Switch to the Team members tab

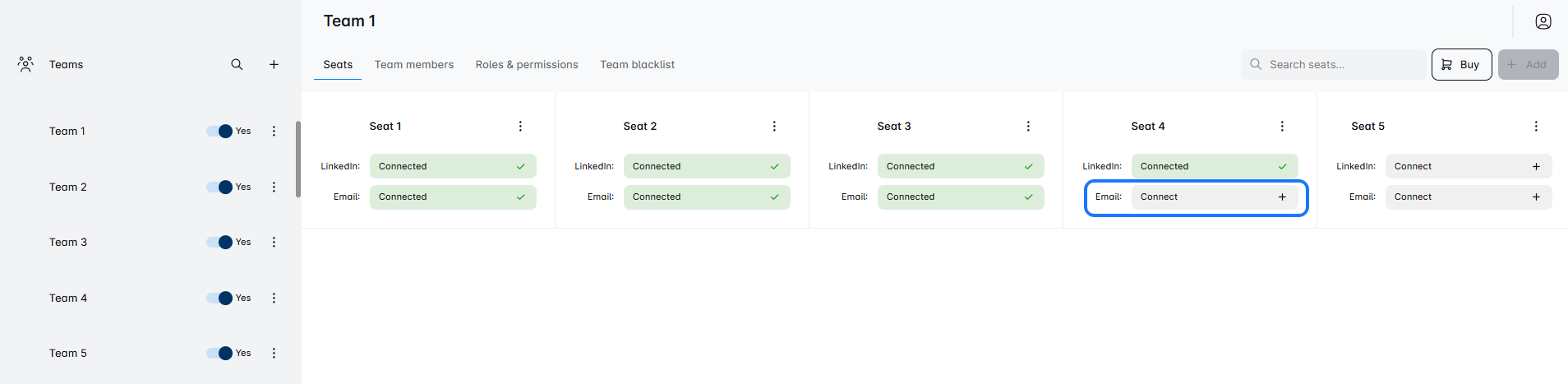pyautogui.click(x=414, y=64)
